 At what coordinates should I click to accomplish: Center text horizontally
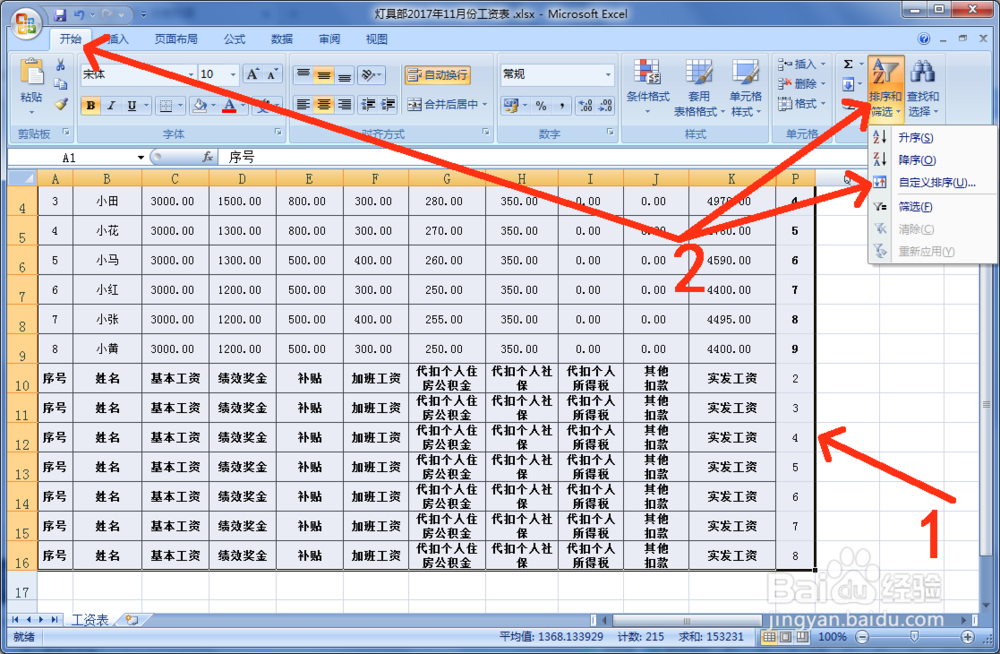pos(324,104)
